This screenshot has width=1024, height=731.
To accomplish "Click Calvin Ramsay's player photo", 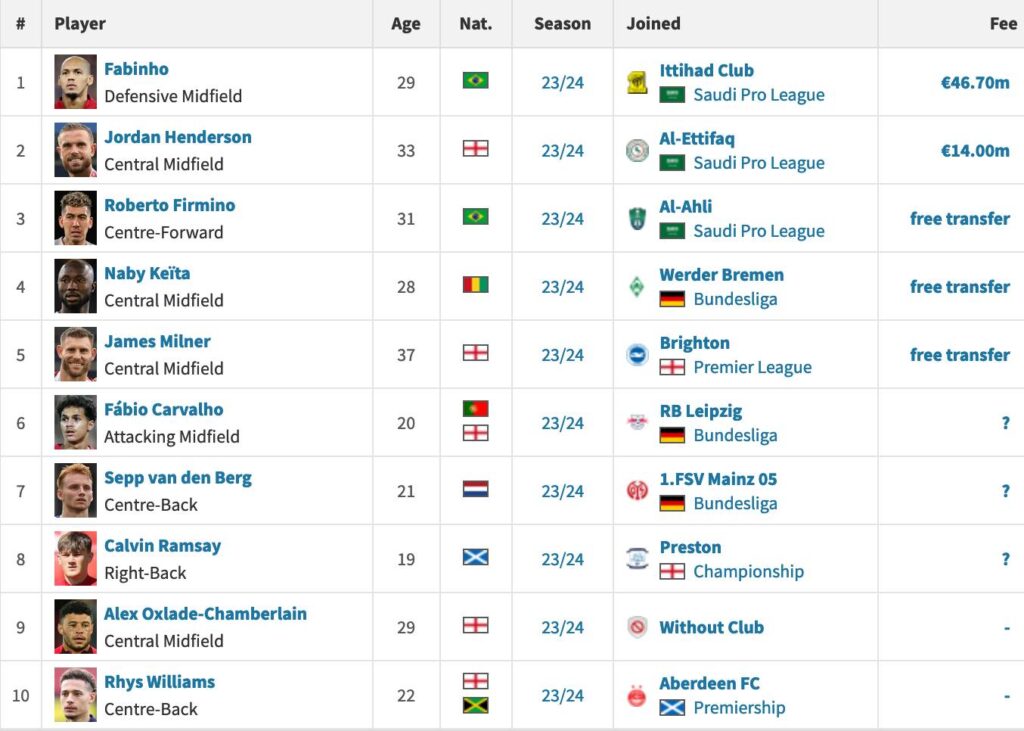I will coord(76,559).
